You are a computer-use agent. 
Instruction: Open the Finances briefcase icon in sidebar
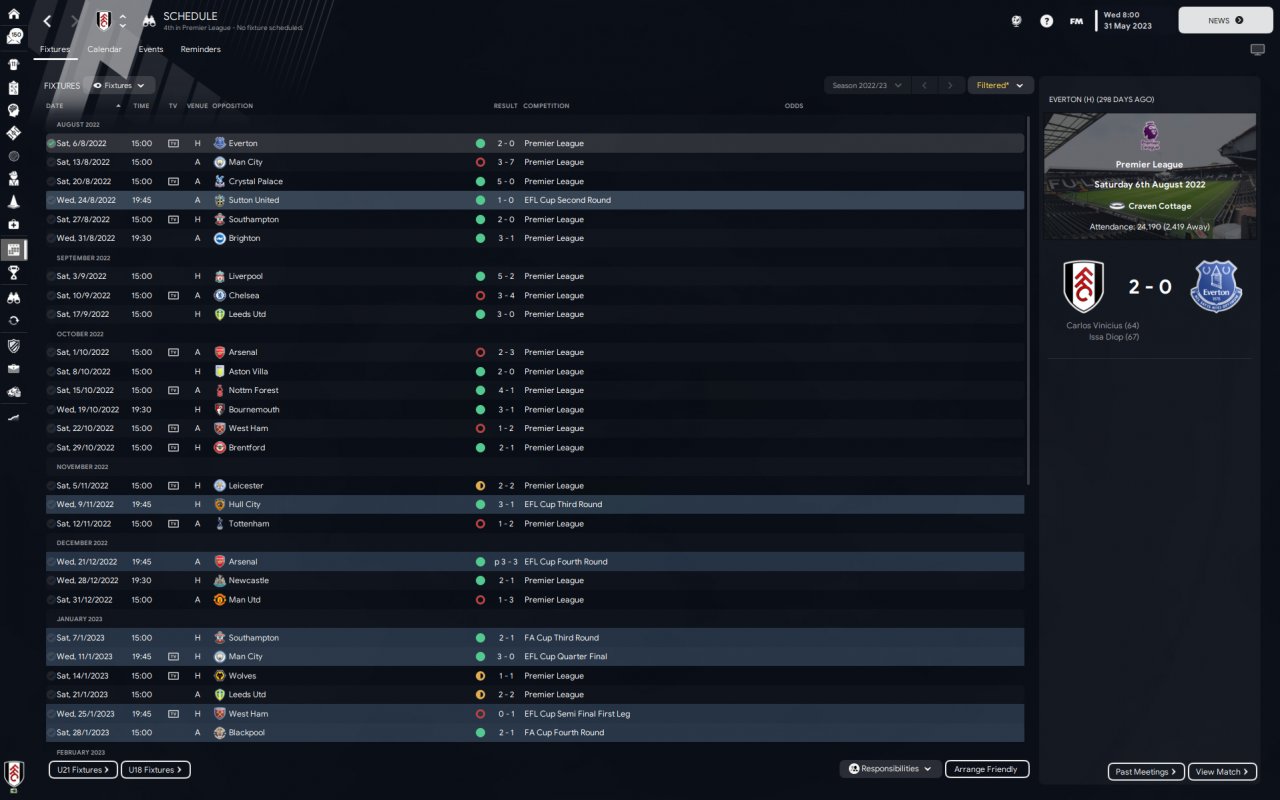pyautogui.click(x=14, y=368)
